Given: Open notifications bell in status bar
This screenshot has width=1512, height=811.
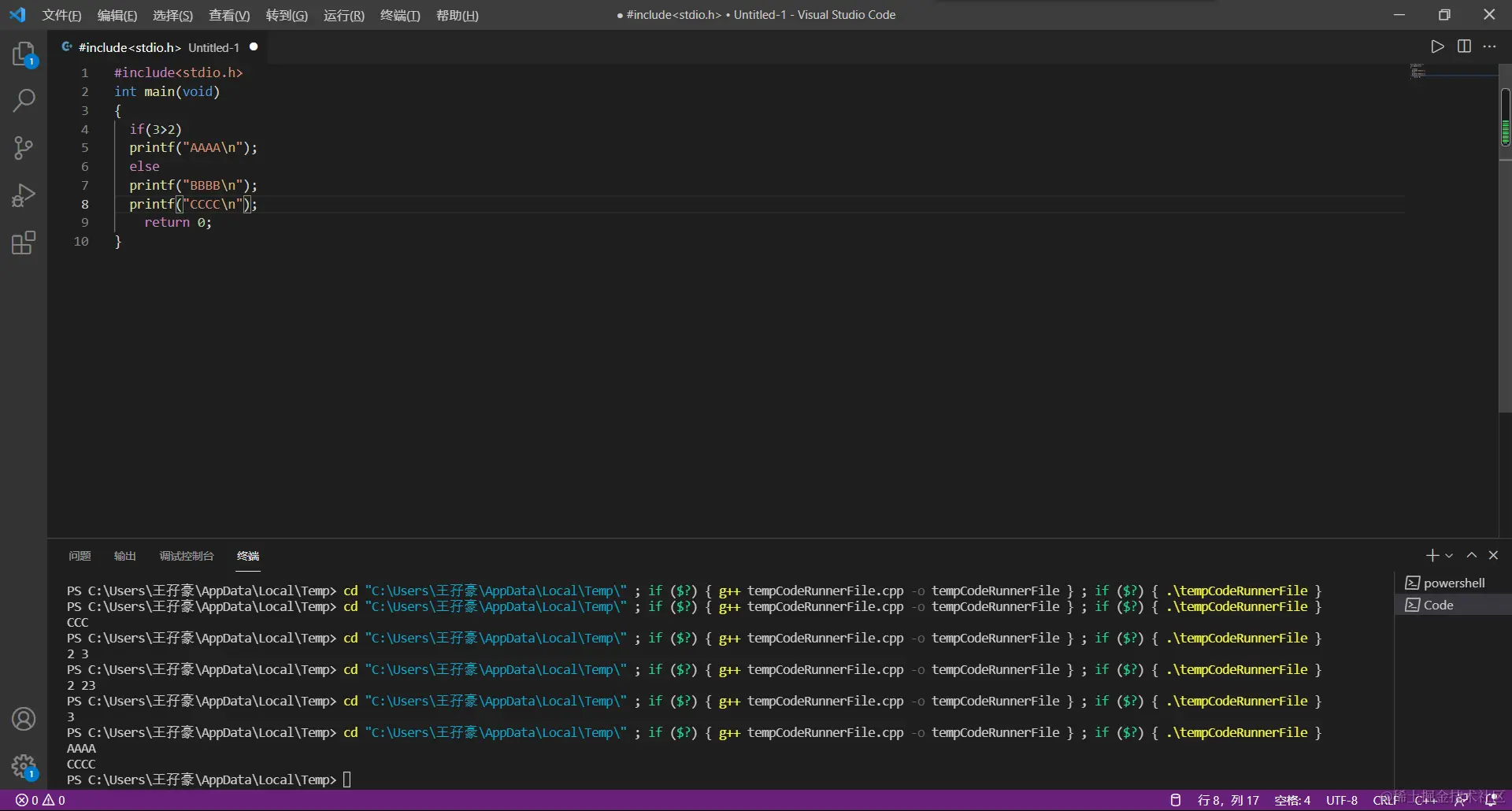Looking at the screenshot, I should [1491, 800].
